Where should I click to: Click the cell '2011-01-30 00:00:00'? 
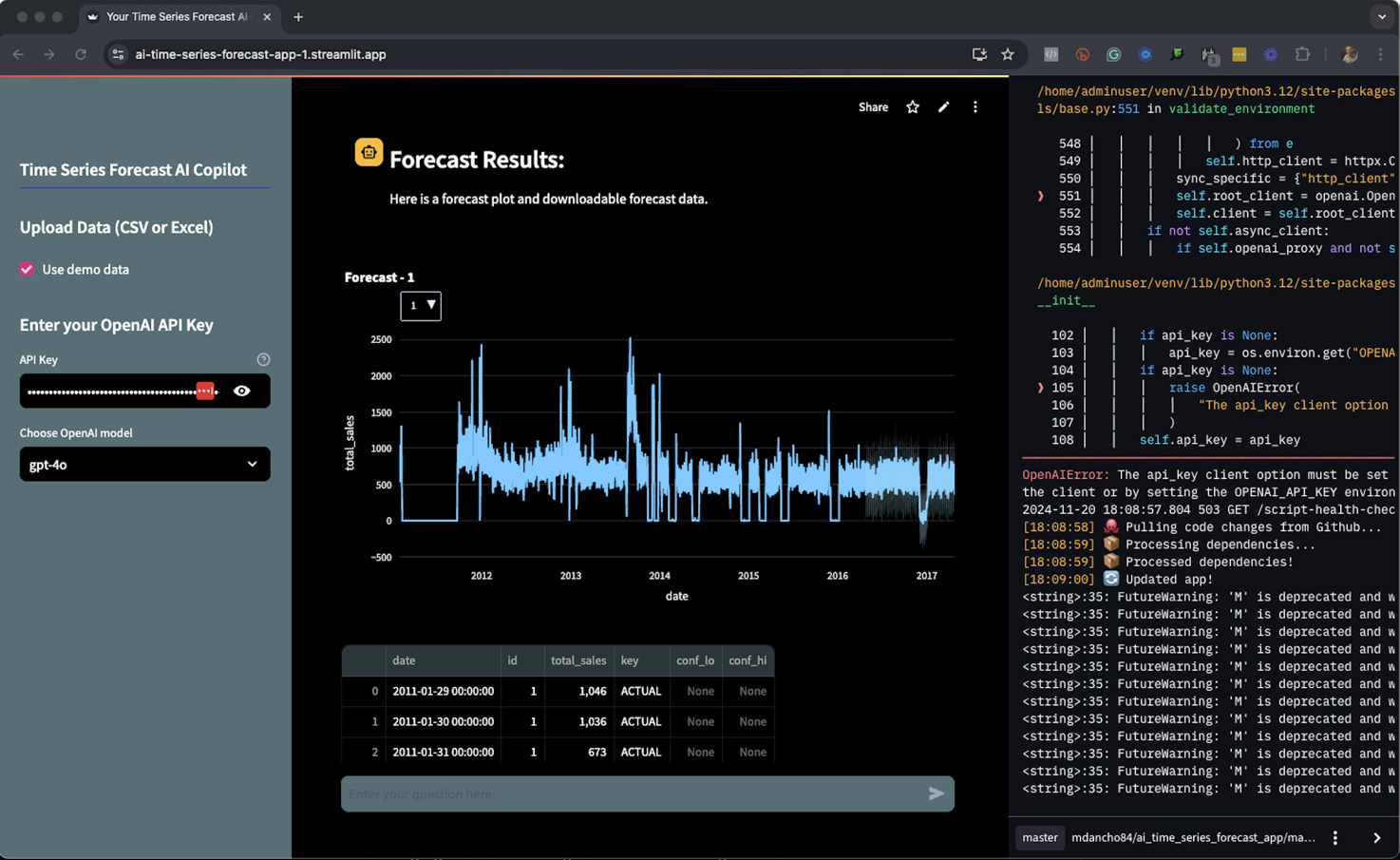(444, 721)
